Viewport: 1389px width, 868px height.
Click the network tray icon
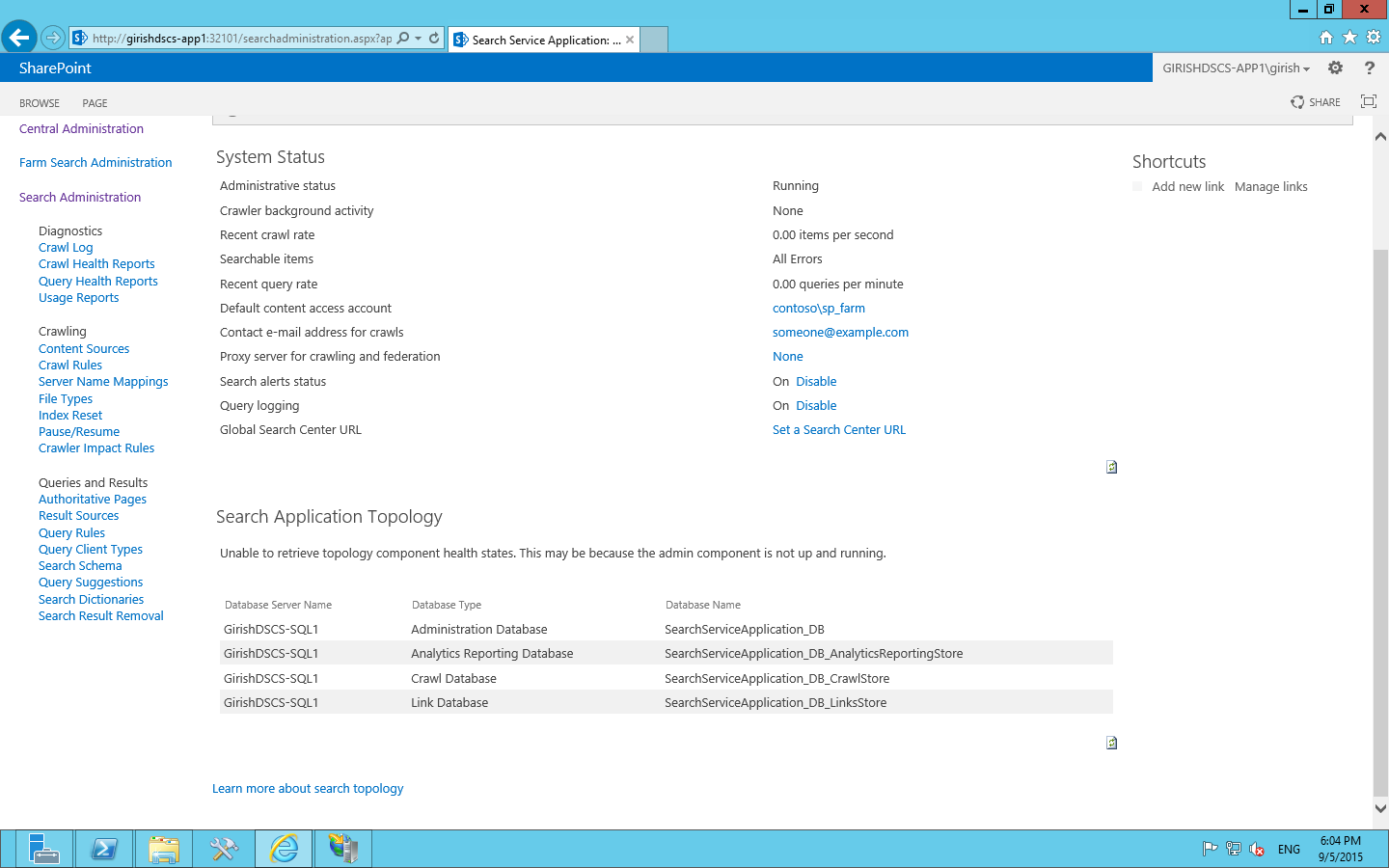coord(1233,849)
